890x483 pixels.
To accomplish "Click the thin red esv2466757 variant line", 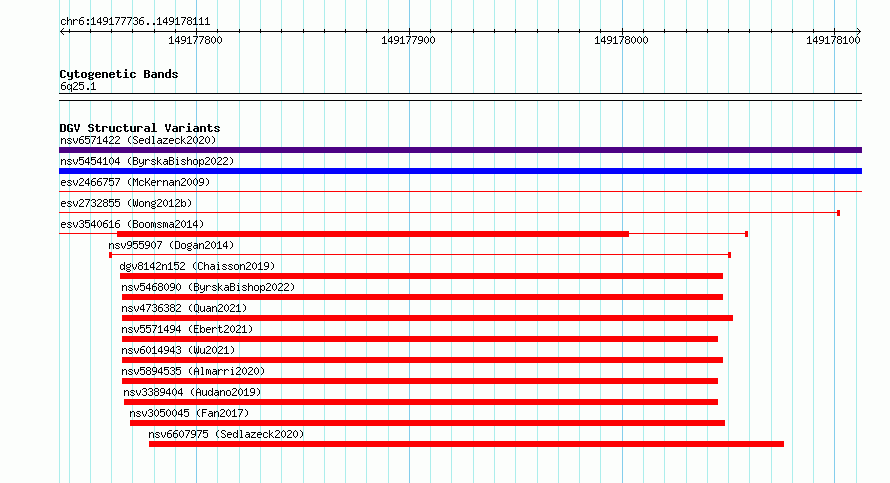I will (x=460, y=192).
